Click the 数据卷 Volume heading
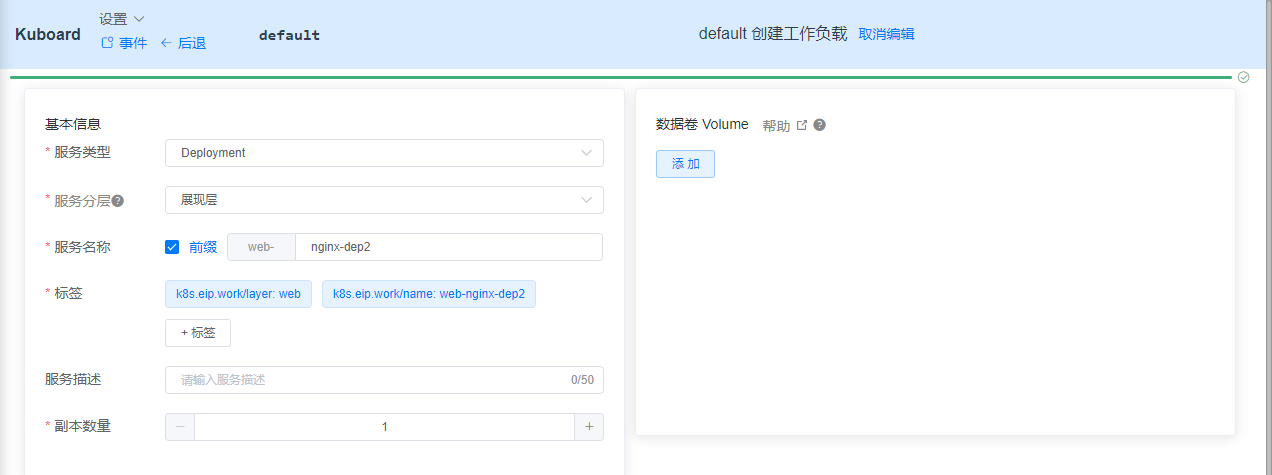The image size is (1272, 475). (x=702, y=125)
